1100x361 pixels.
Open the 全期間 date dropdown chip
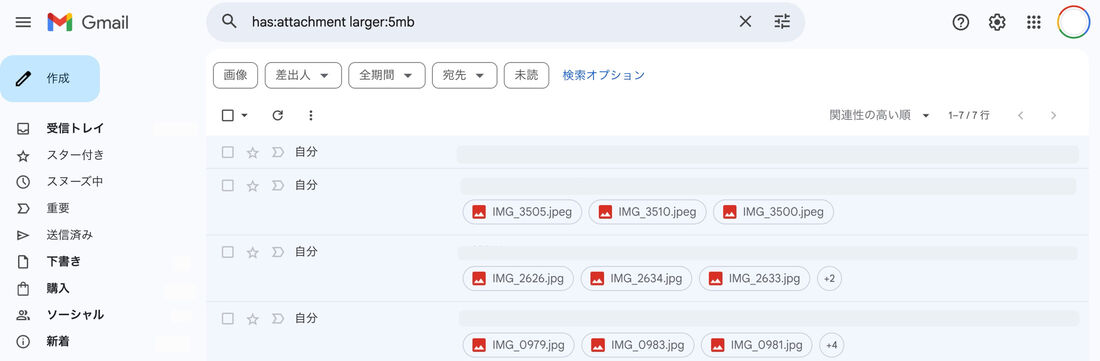click(x=387, y=75)
